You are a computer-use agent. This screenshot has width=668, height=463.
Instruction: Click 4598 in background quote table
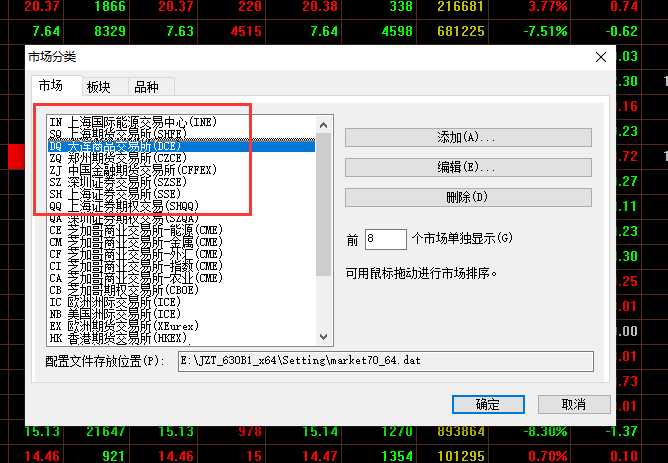coord(397,31)
